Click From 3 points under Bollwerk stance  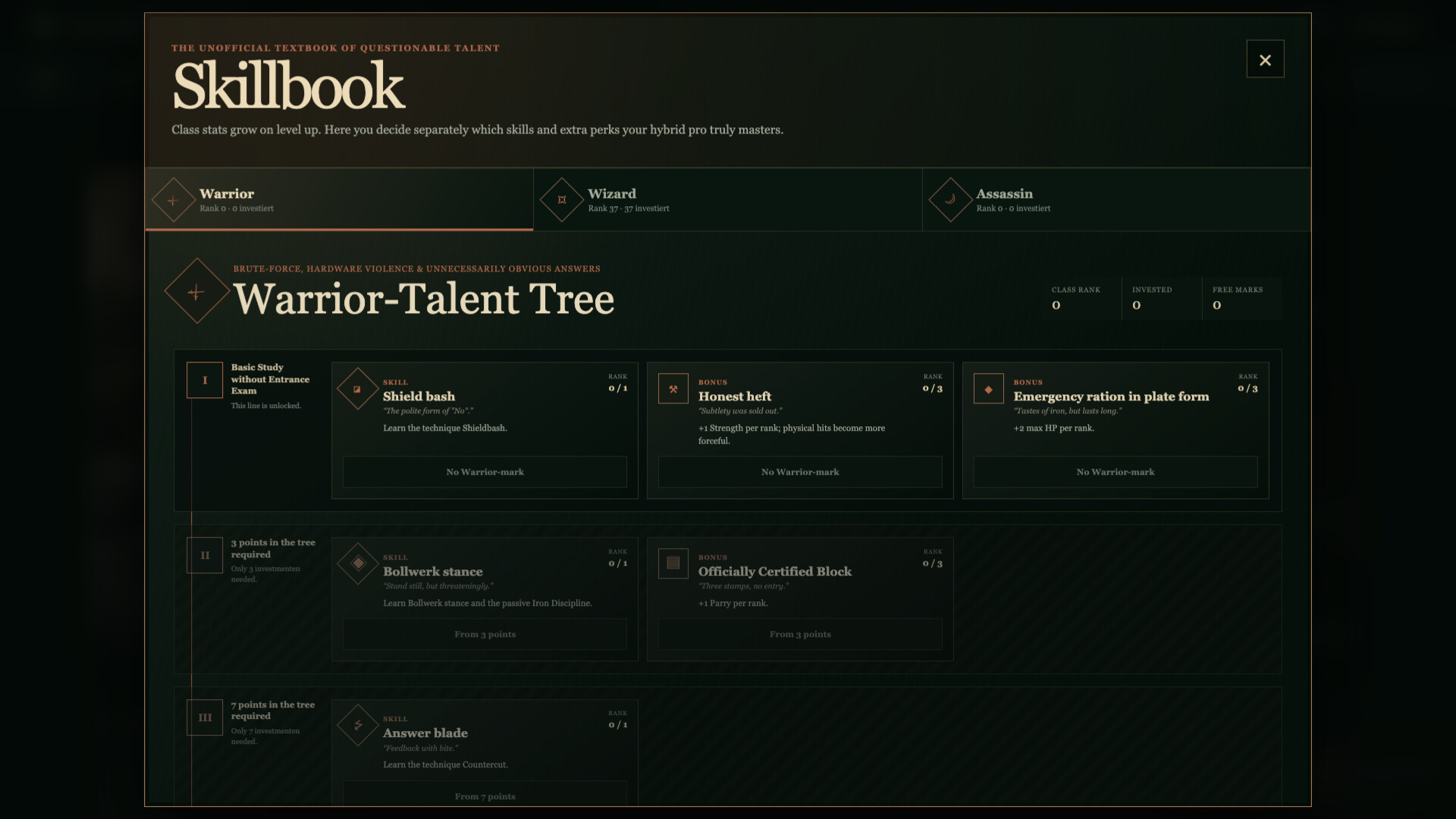pyautogui.click(x=485, y=634)
